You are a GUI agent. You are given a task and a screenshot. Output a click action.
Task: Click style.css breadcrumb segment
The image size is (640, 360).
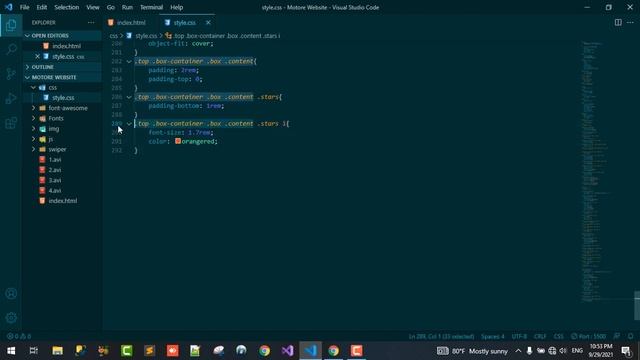(x=146, y=36)
